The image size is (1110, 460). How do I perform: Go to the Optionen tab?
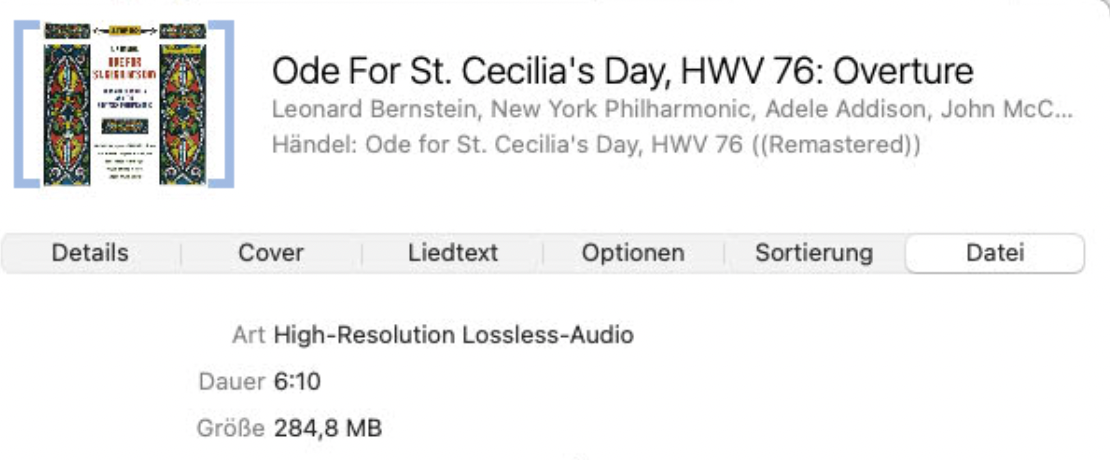(x=633, y=253)
